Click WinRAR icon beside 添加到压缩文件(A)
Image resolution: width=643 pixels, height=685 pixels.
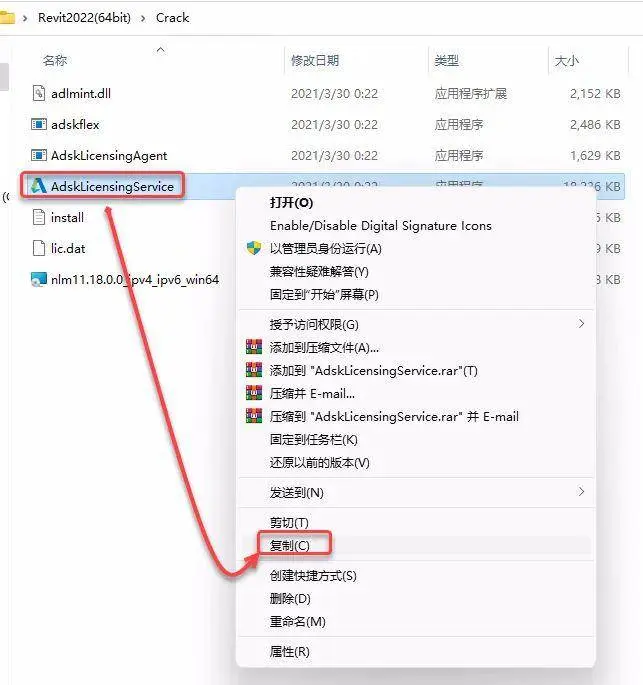pos(254,347)
